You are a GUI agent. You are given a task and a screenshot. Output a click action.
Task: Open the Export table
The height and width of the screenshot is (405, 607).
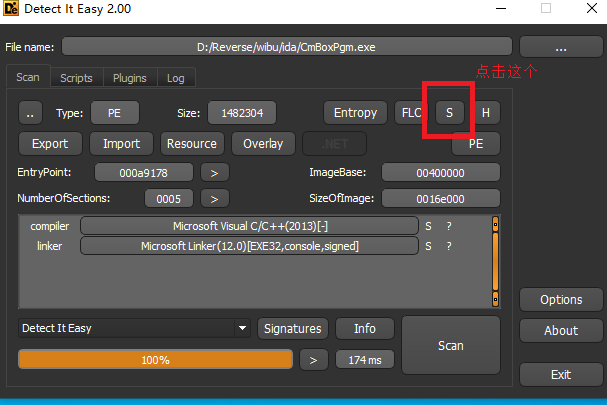(50, 144)
